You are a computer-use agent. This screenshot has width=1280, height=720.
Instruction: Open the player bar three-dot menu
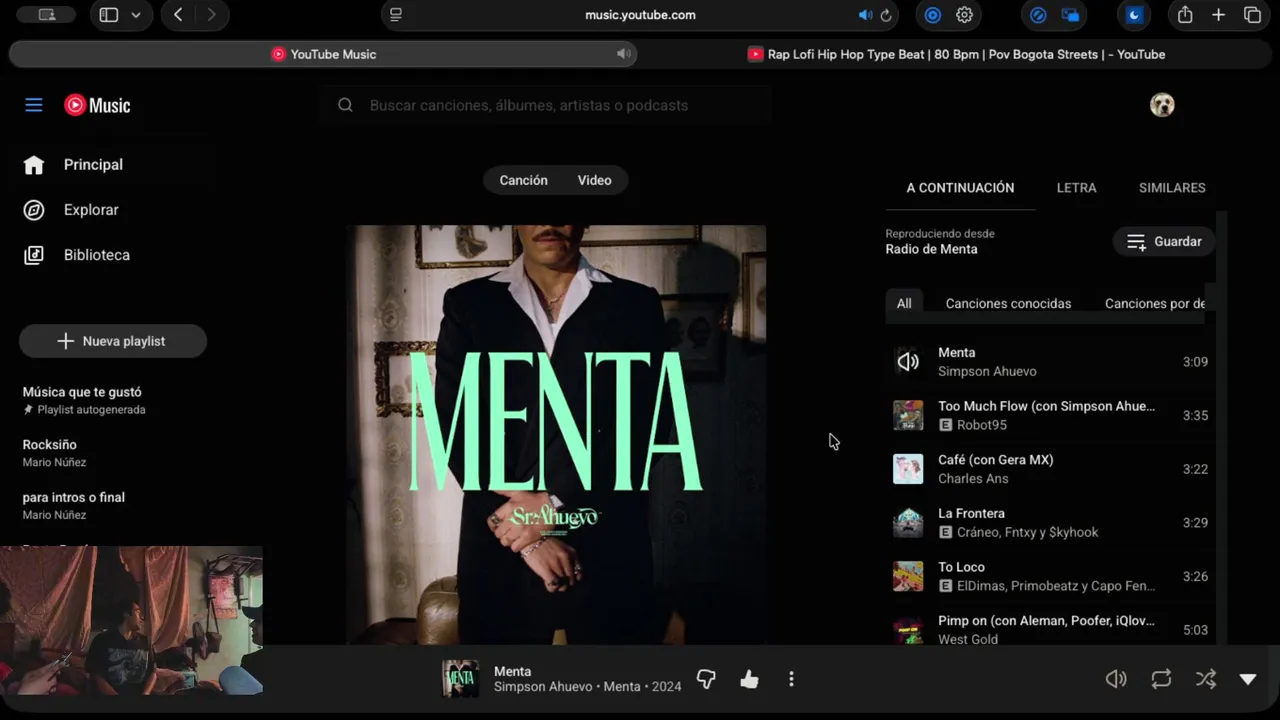pyautogui.click(x=791, y=680)
